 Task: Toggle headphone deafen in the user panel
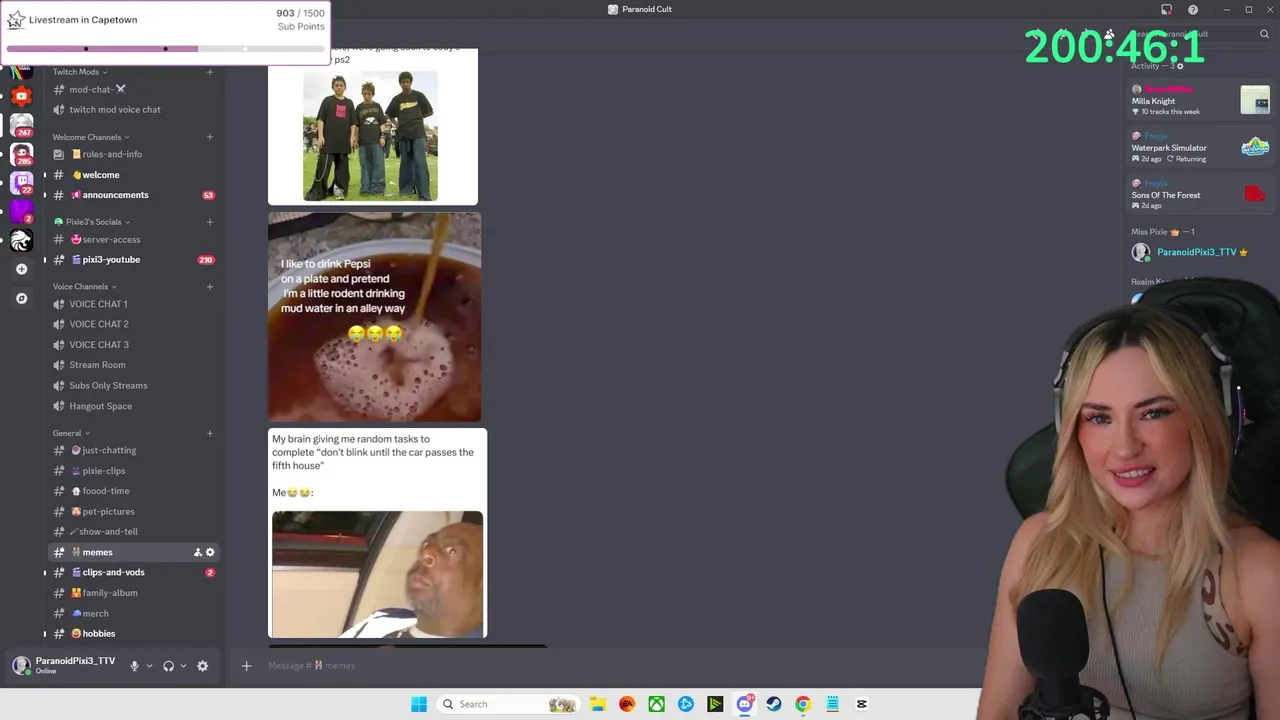coord(168,666)
